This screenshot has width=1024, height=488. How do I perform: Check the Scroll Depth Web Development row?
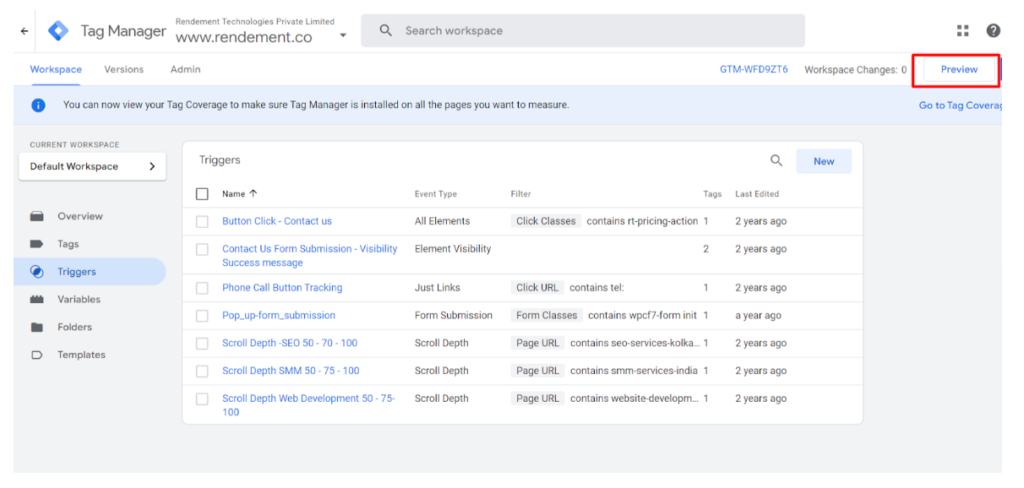pyautogui.click(x=202, y=399)
